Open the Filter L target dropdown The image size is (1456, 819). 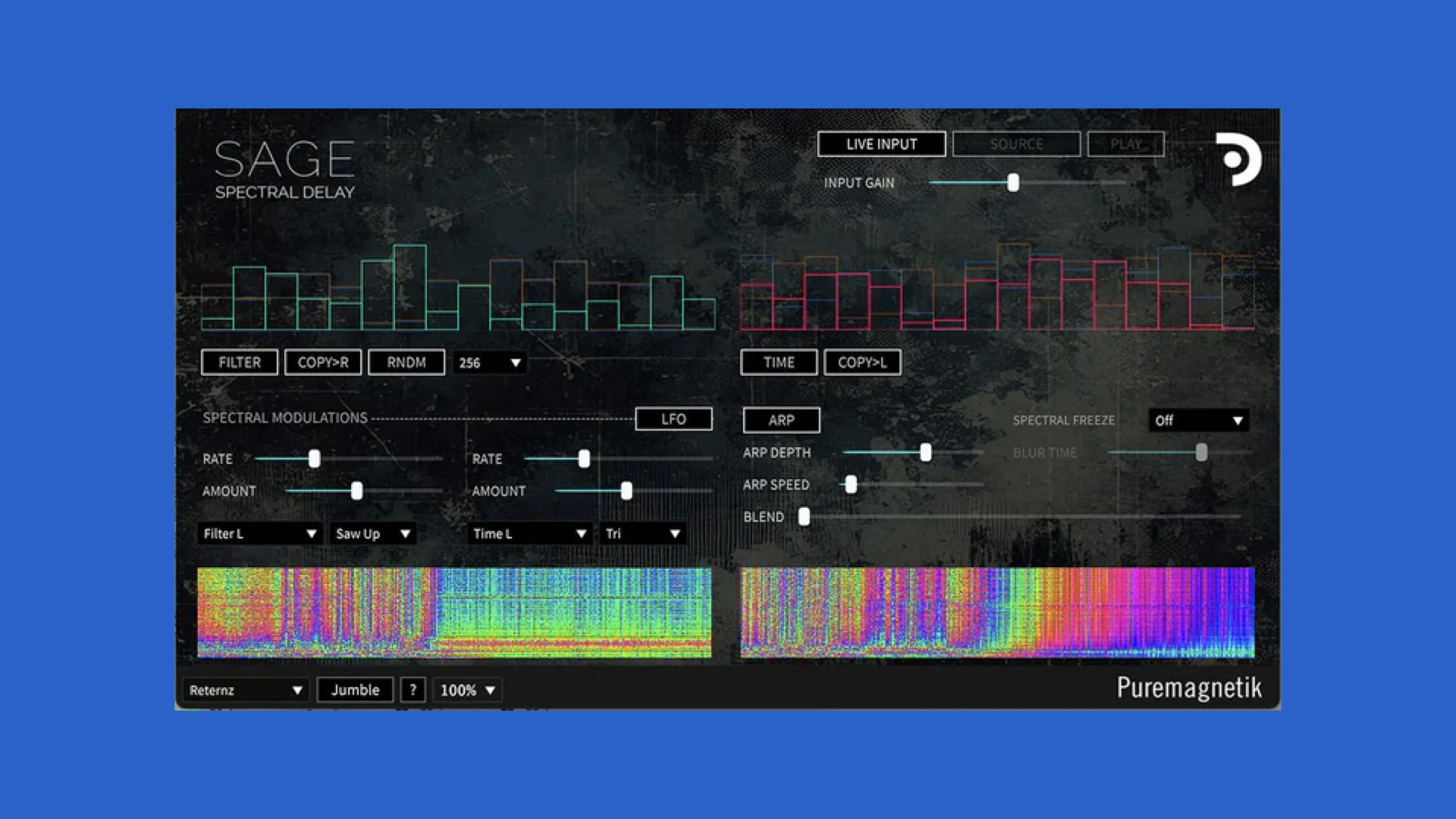click(x=260, y=534)
